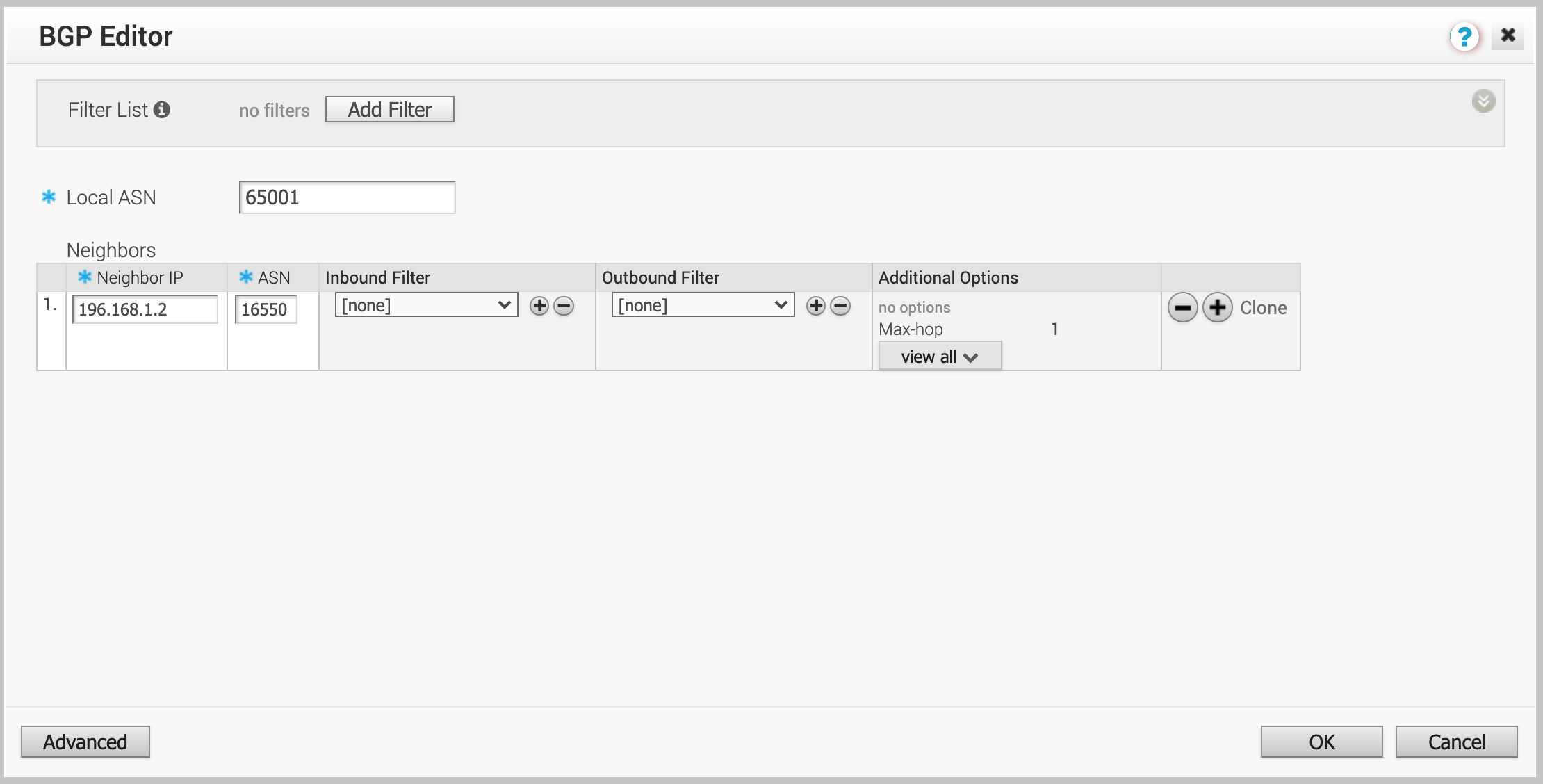
Task: Cancel the BGP Editor dialog
Action: pos(1456,742)
